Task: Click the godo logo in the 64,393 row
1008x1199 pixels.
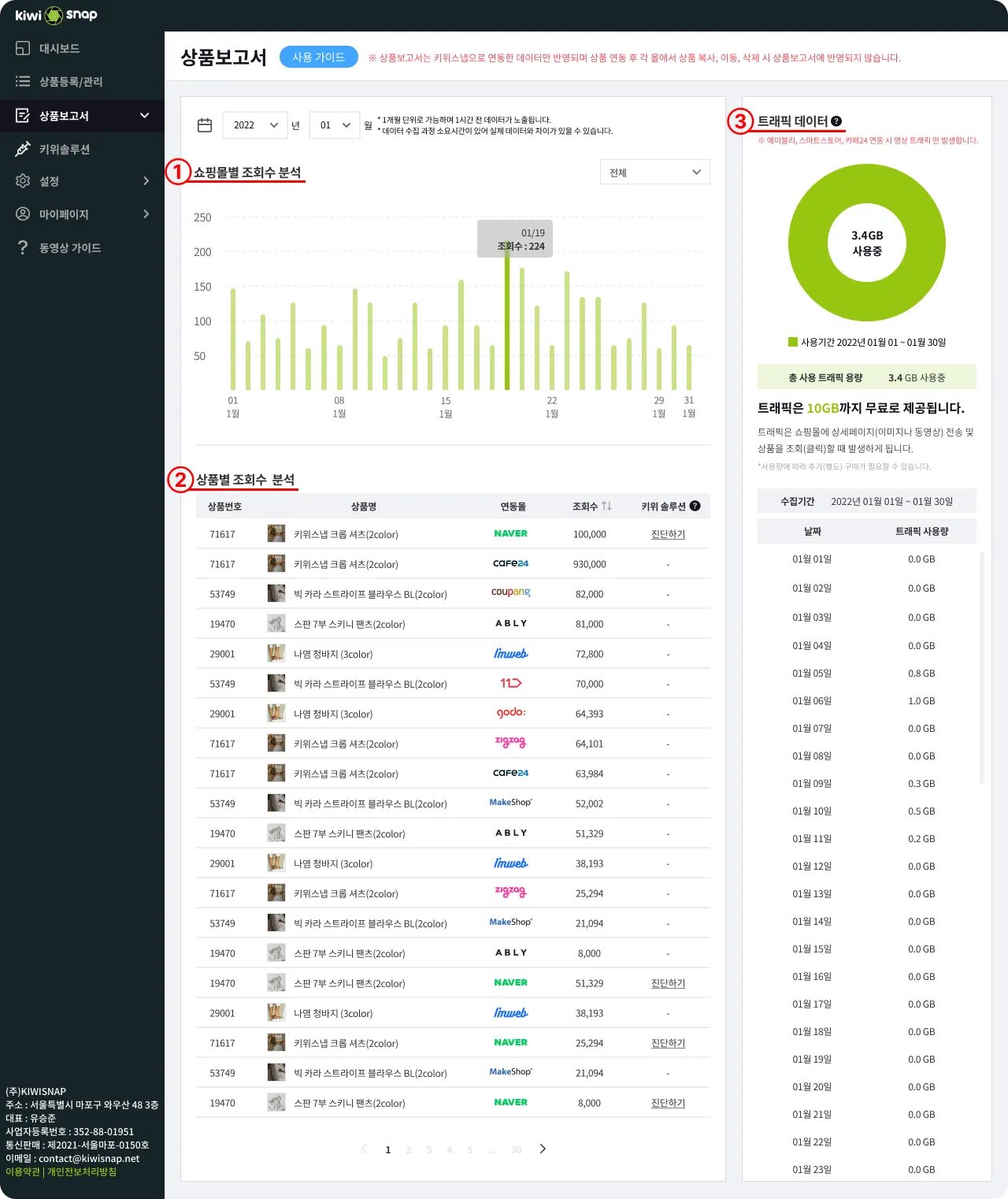Action: pos(511,712)
